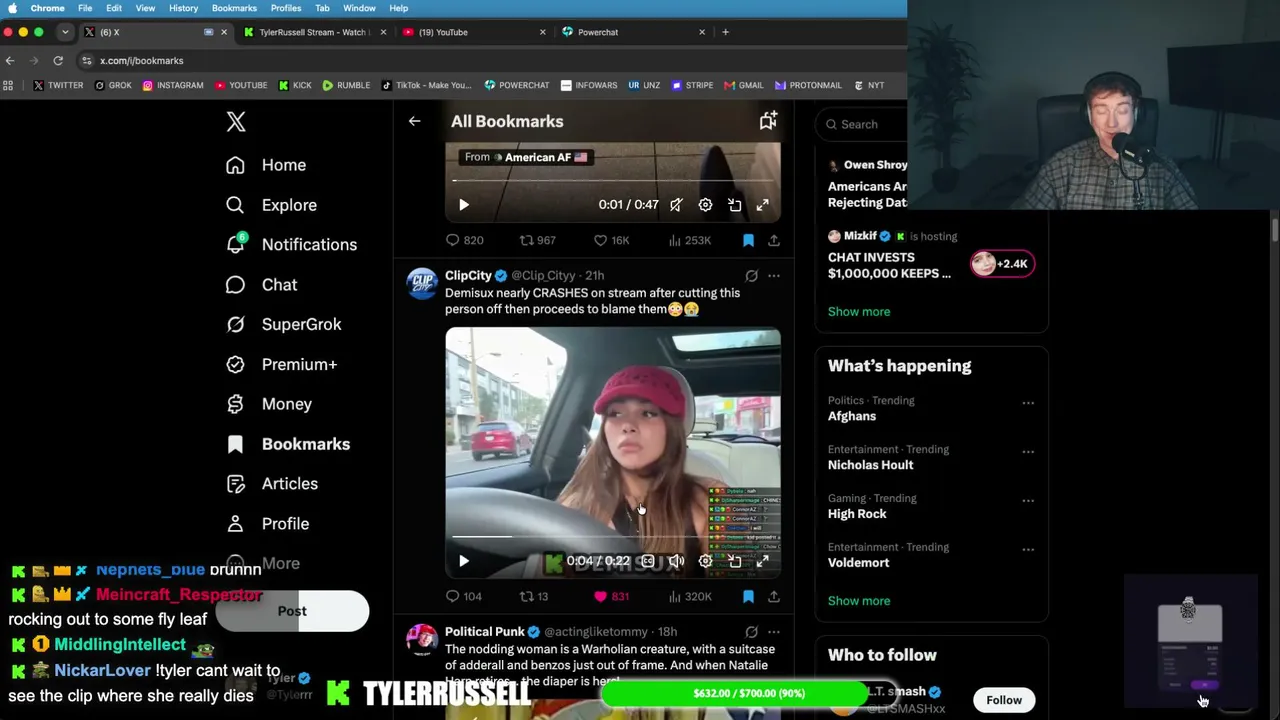
Task: Open the RUMBLE bookmark
Action: click(346, 85)
